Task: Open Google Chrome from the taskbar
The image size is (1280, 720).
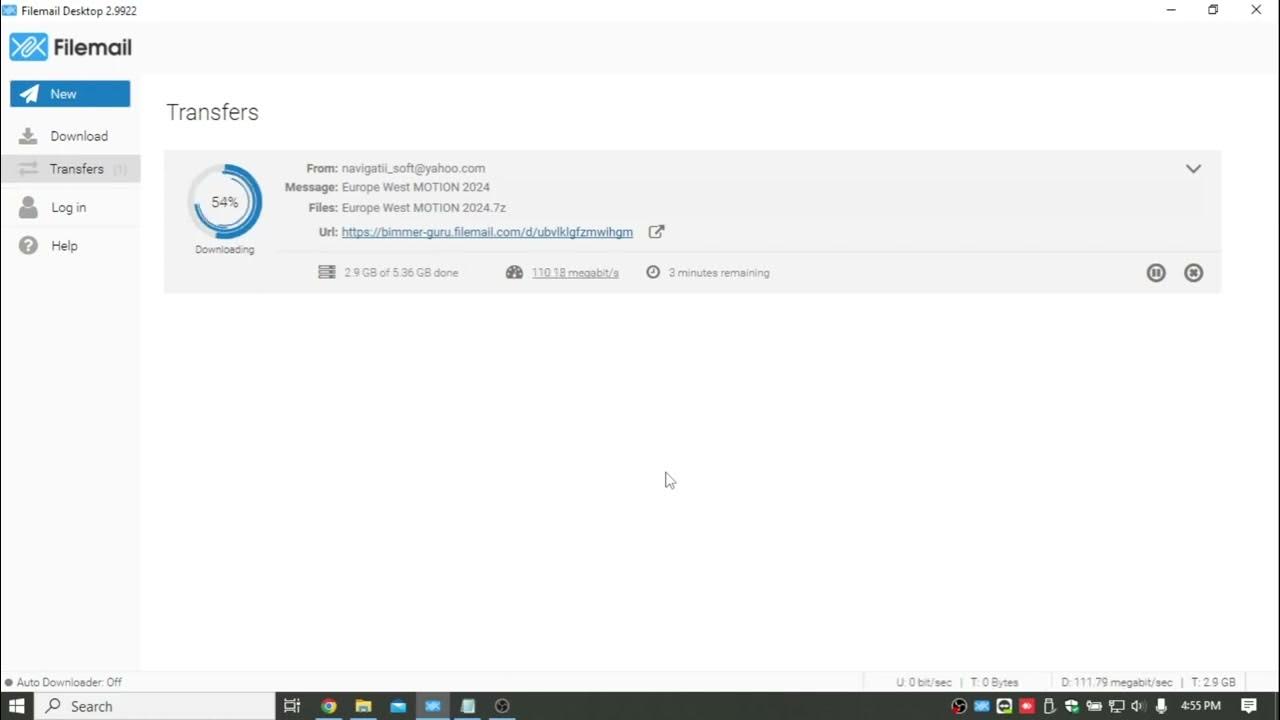Action: pyautogui.click(x=328, y=706)
